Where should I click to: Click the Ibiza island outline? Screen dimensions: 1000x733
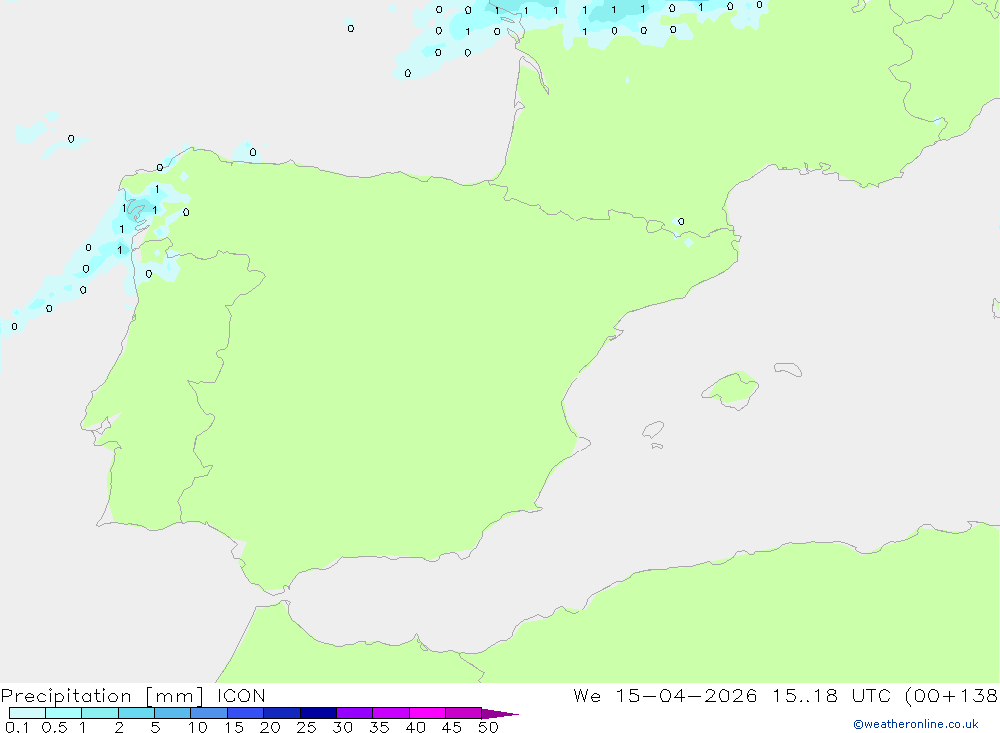click(653, 429)
